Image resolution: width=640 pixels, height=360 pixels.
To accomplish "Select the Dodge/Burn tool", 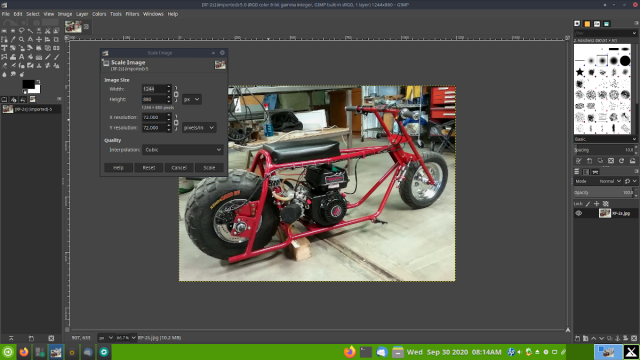I will 22,74.
